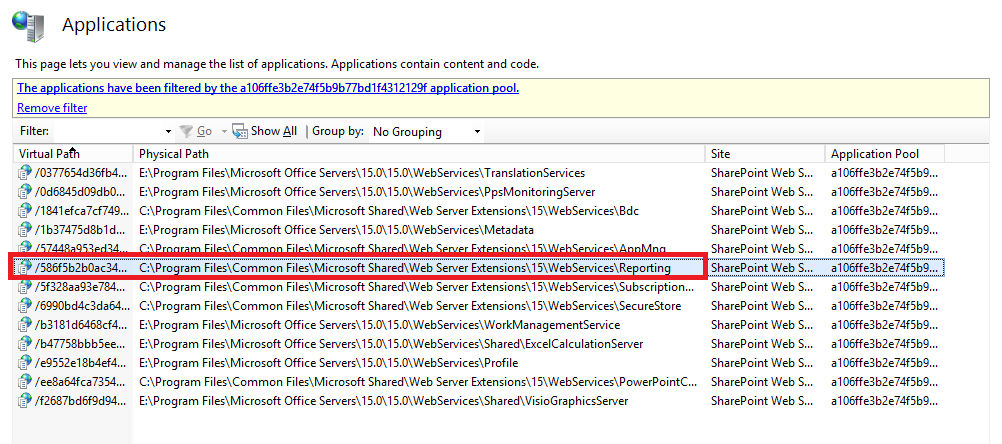
Task: Click the Show All icon
Action: (240, 131)
